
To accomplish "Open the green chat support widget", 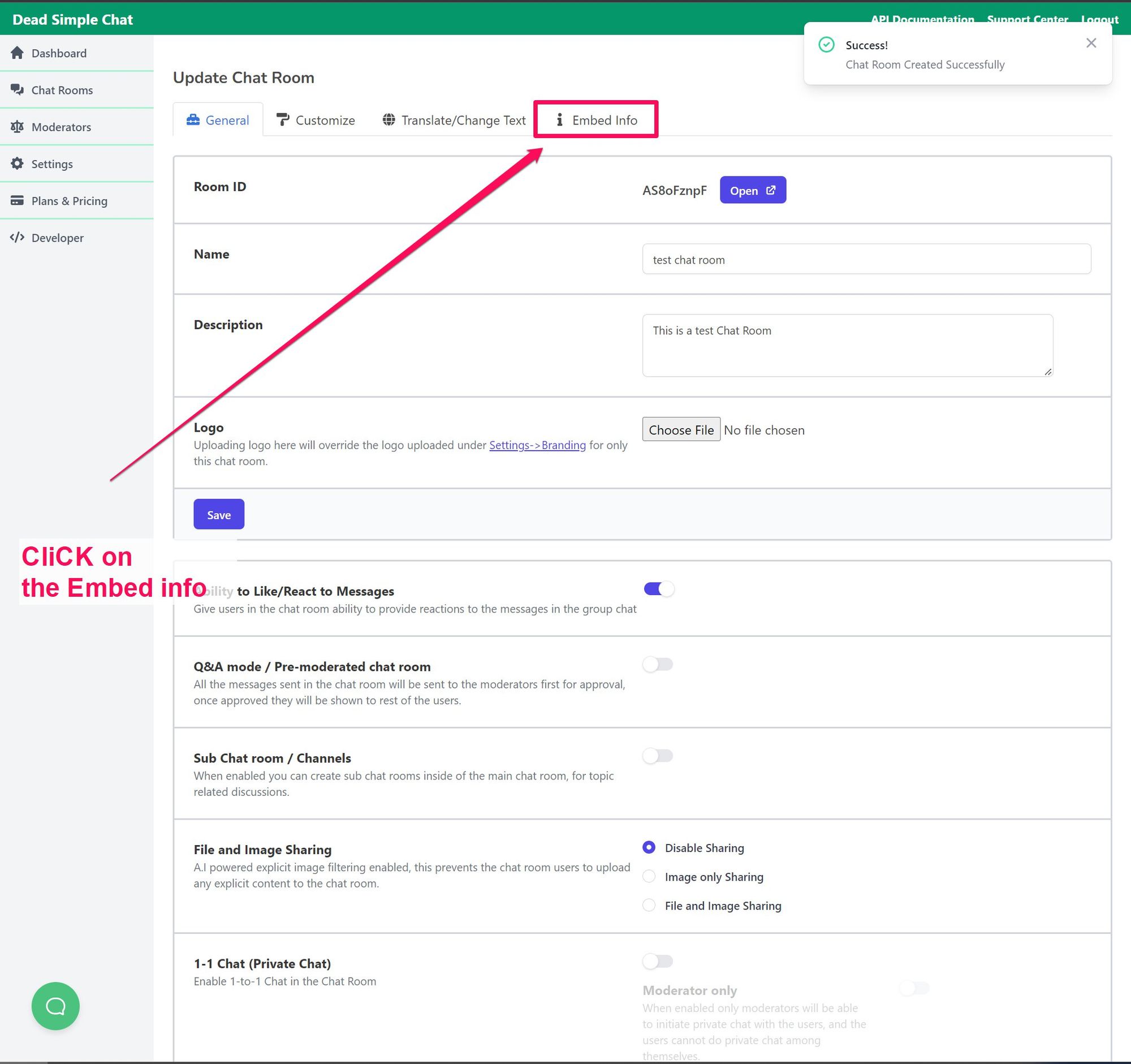I will pos(55,1006).
